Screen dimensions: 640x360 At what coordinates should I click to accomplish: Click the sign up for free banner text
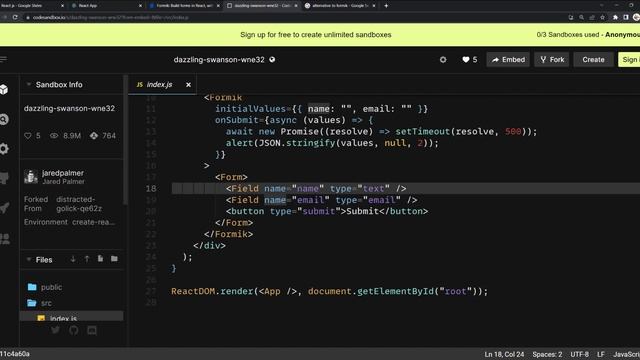tap(316, 35)
